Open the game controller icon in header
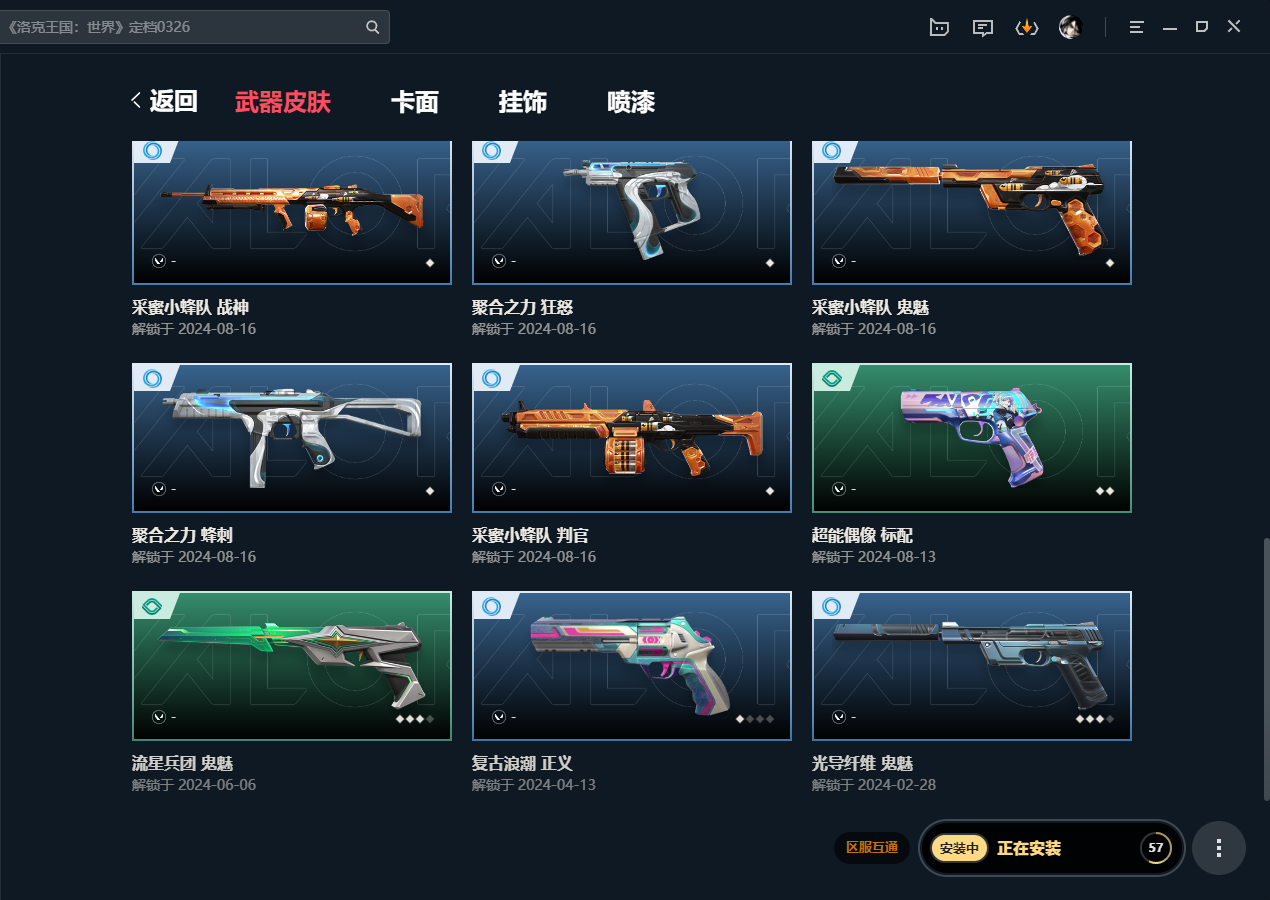The image size is (1270, 900). 939,27
